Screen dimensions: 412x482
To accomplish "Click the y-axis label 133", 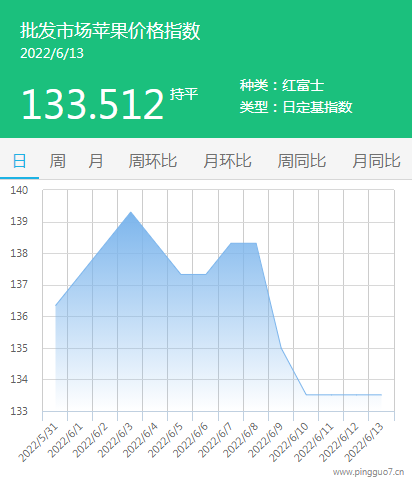I will (x=19, y=411).
